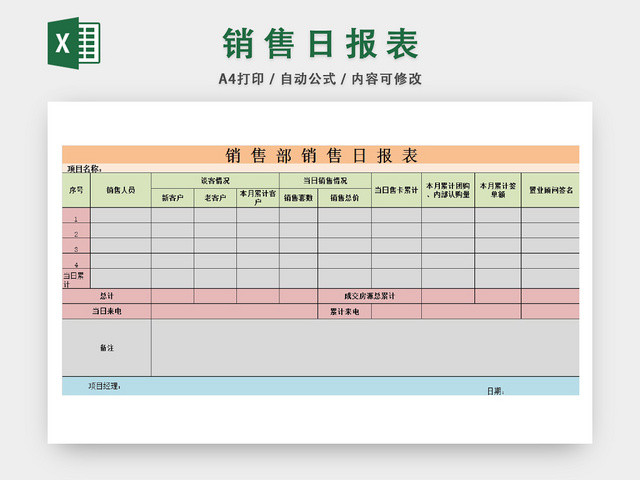Click the empty 销售人员 cell in row 1
The width and height of the screenshot is (640, 480).
pos(121,216)
